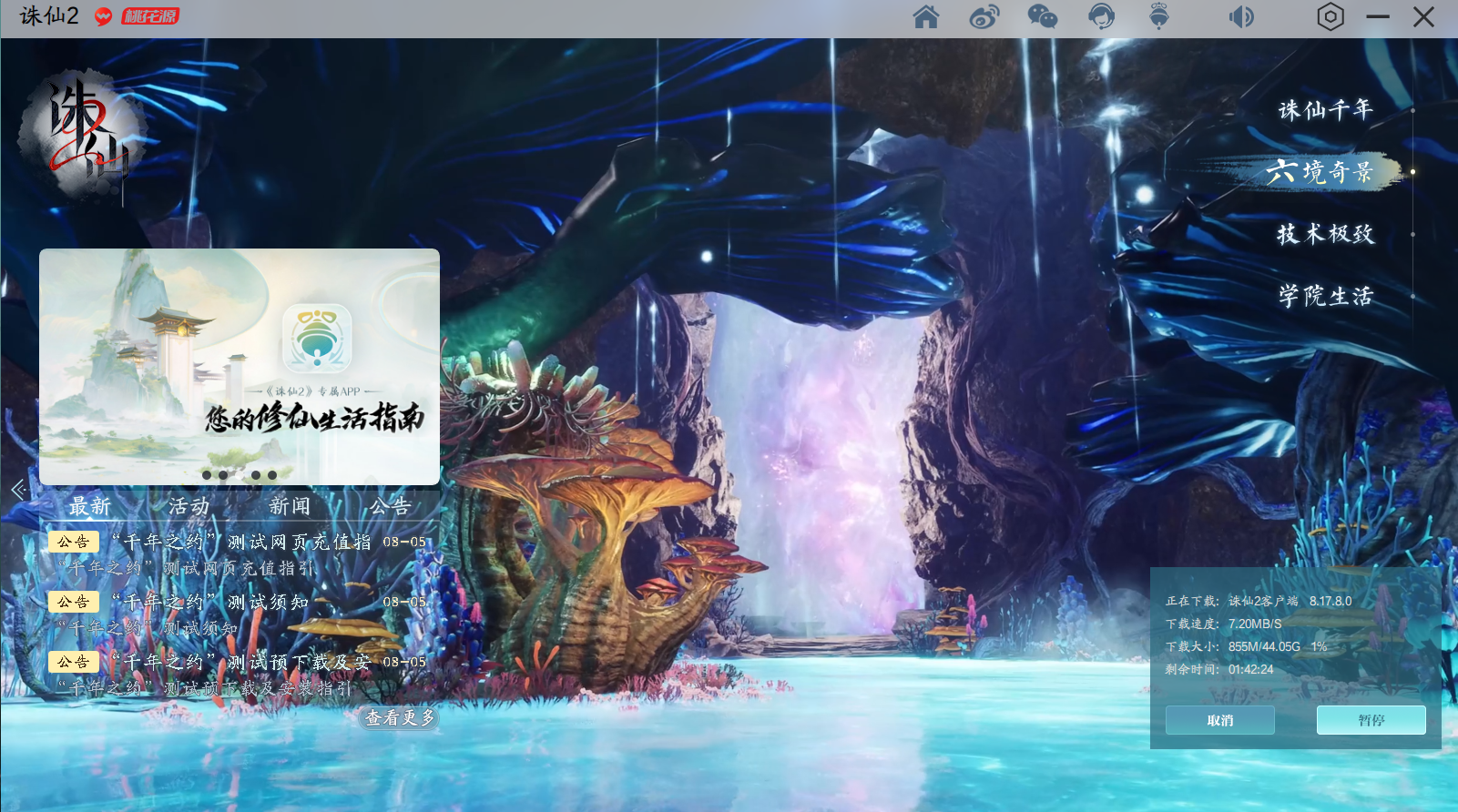Screen dimensions: 1458x812
Task: Open the 诛仙千年 section
Action: coord(1325,110)
